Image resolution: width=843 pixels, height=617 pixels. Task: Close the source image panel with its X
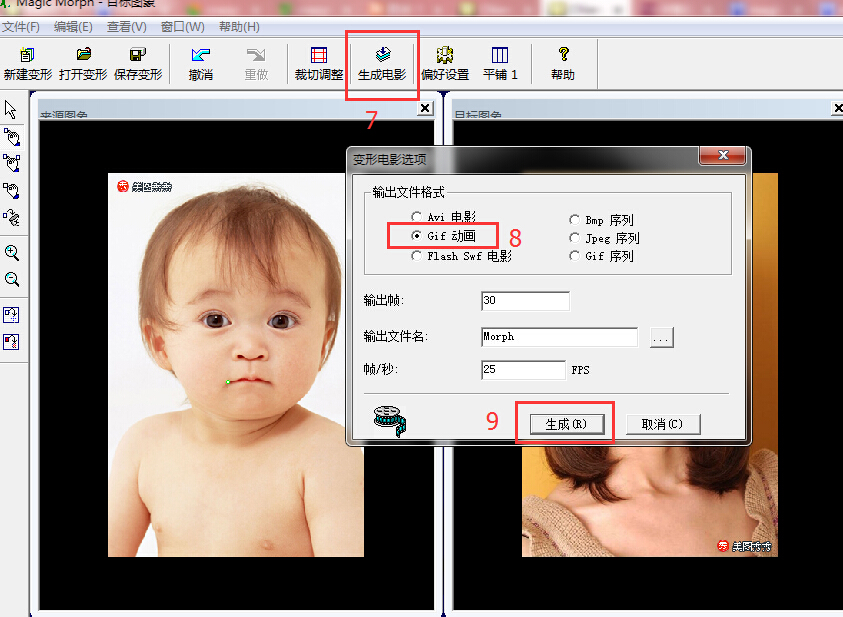click(x=425, y=108)
